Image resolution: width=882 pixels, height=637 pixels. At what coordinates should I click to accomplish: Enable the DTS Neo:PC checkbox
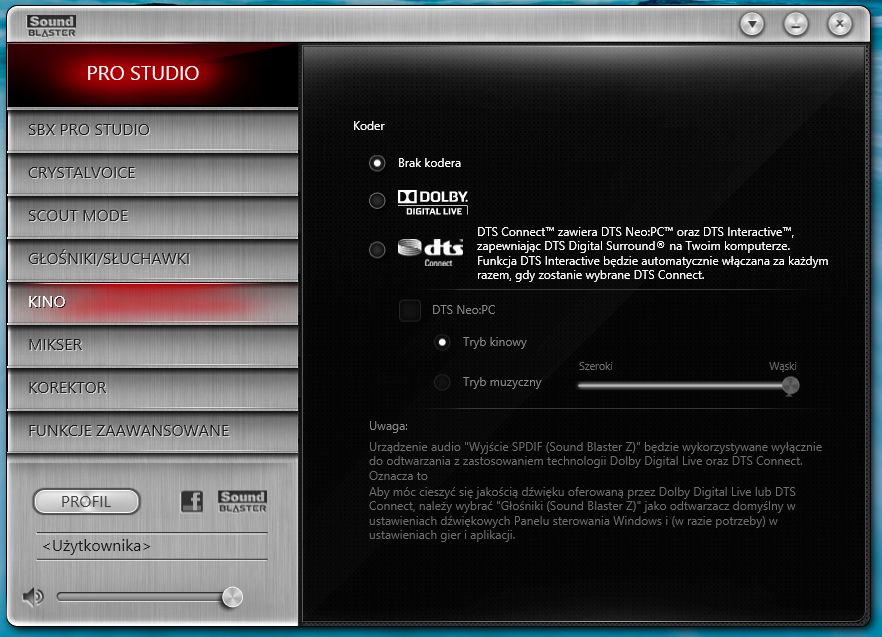pyautogui.click(x=410, y=310)
